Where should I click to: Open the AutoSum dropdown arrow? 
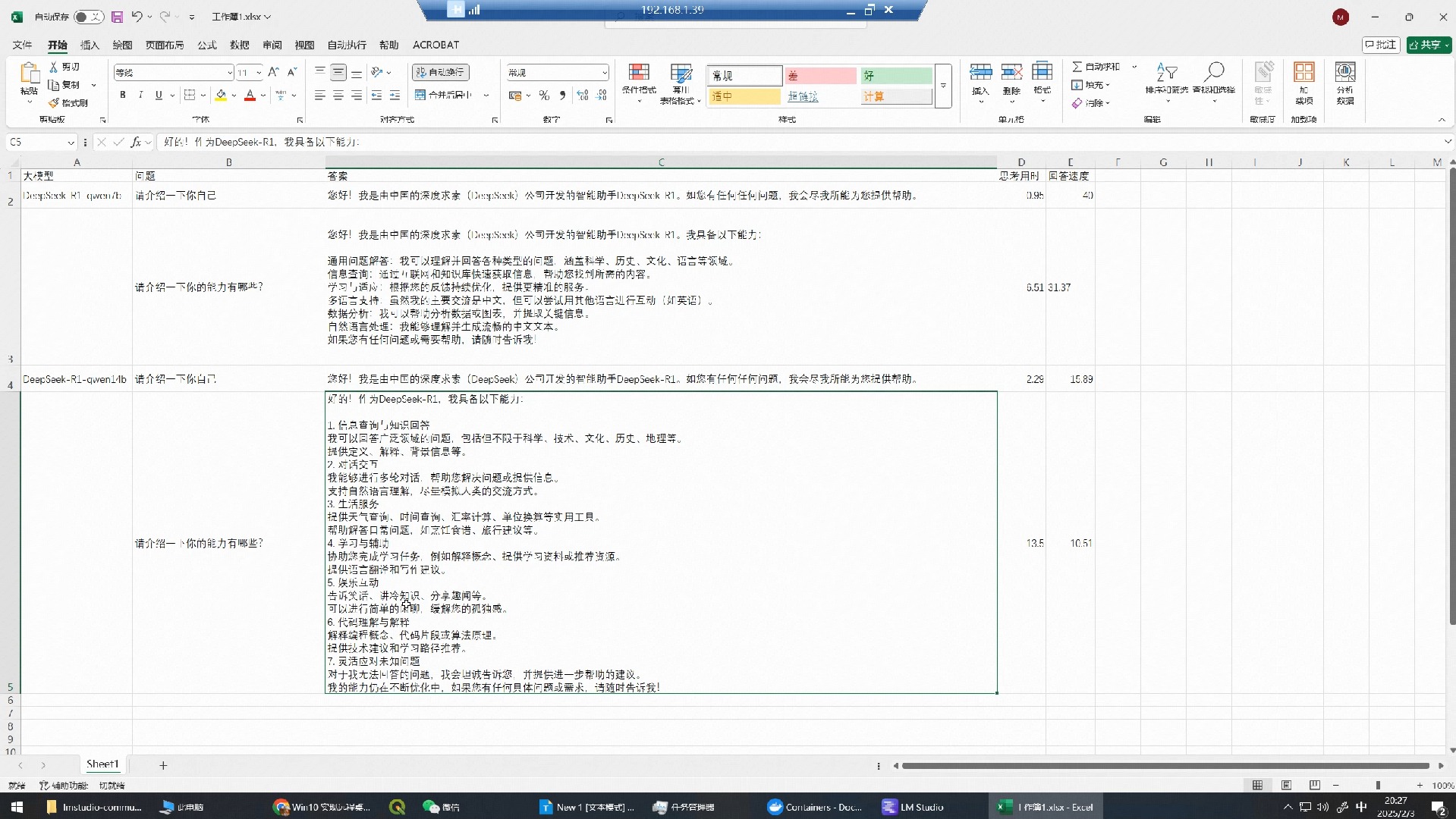(1134, 67)
